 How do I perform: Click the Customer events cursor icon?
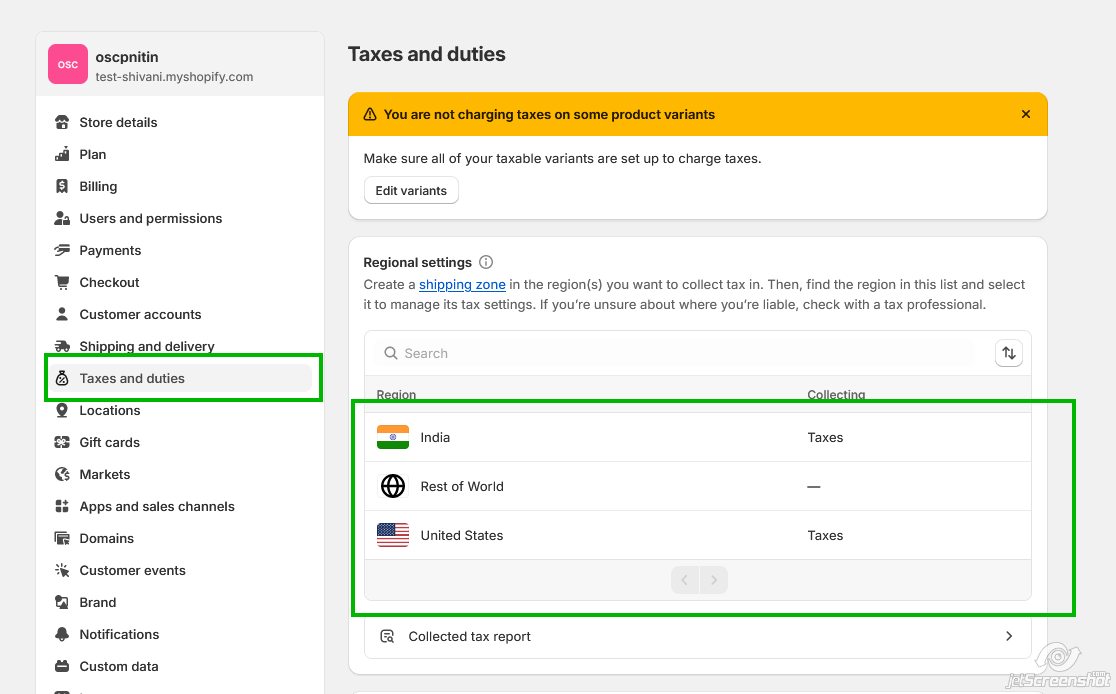click(x=62, y=571)
